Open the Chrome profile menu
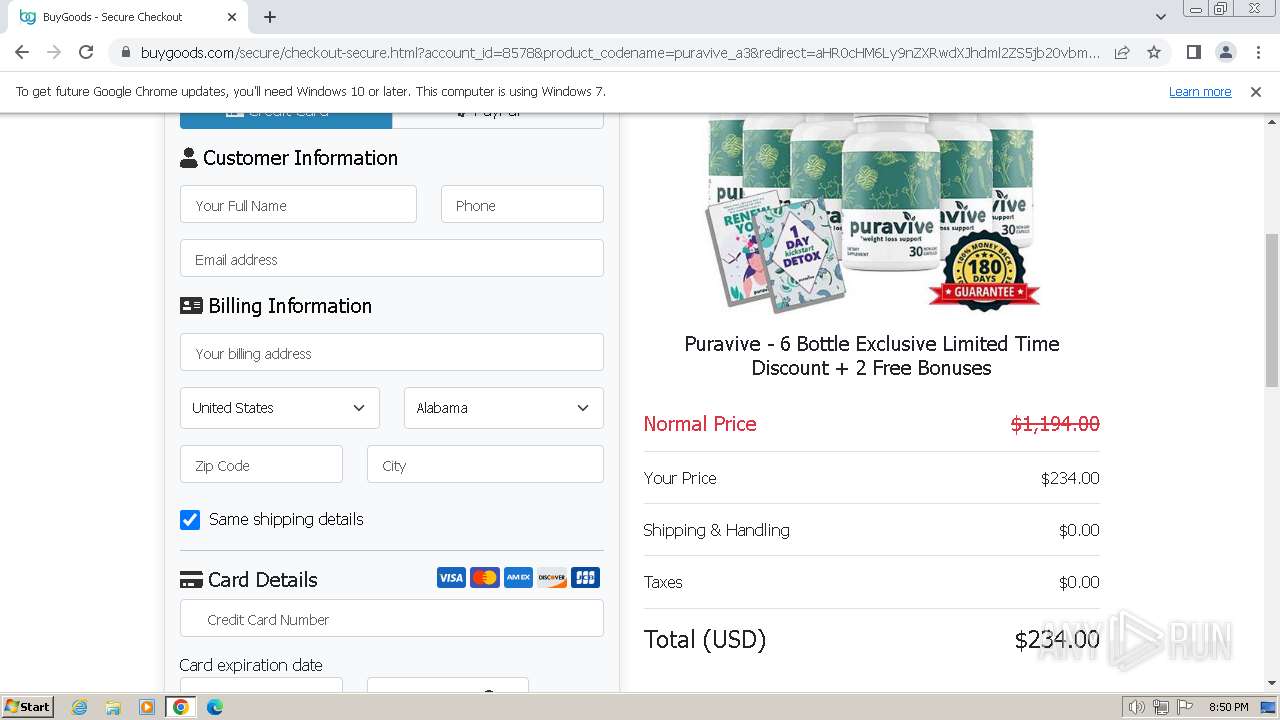Viewport: 1280px width, 720px height. point(1225,52)
